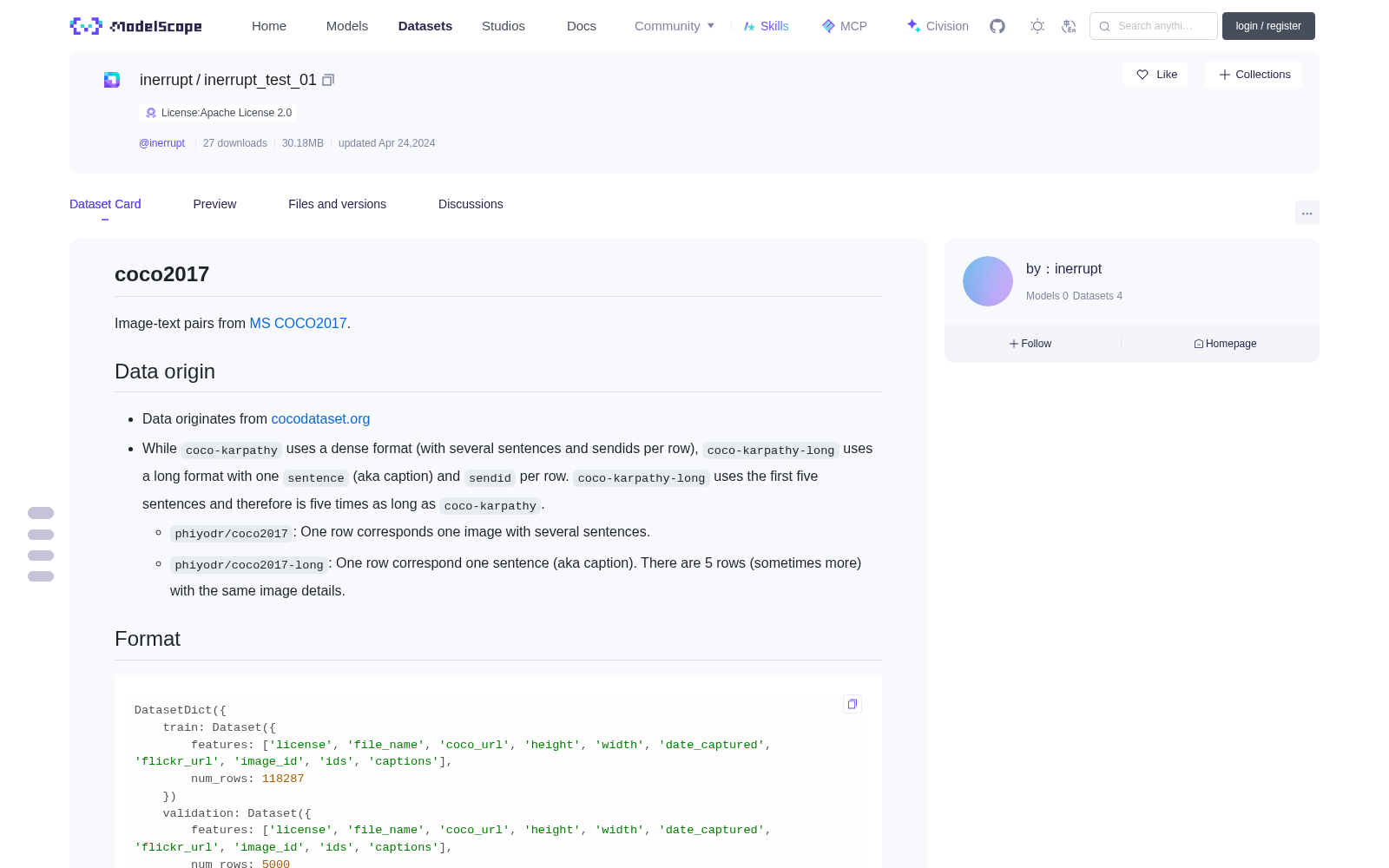The image size is (1389, 868).
Task: Select the Dataset Card tab
Action: (105, 204)
